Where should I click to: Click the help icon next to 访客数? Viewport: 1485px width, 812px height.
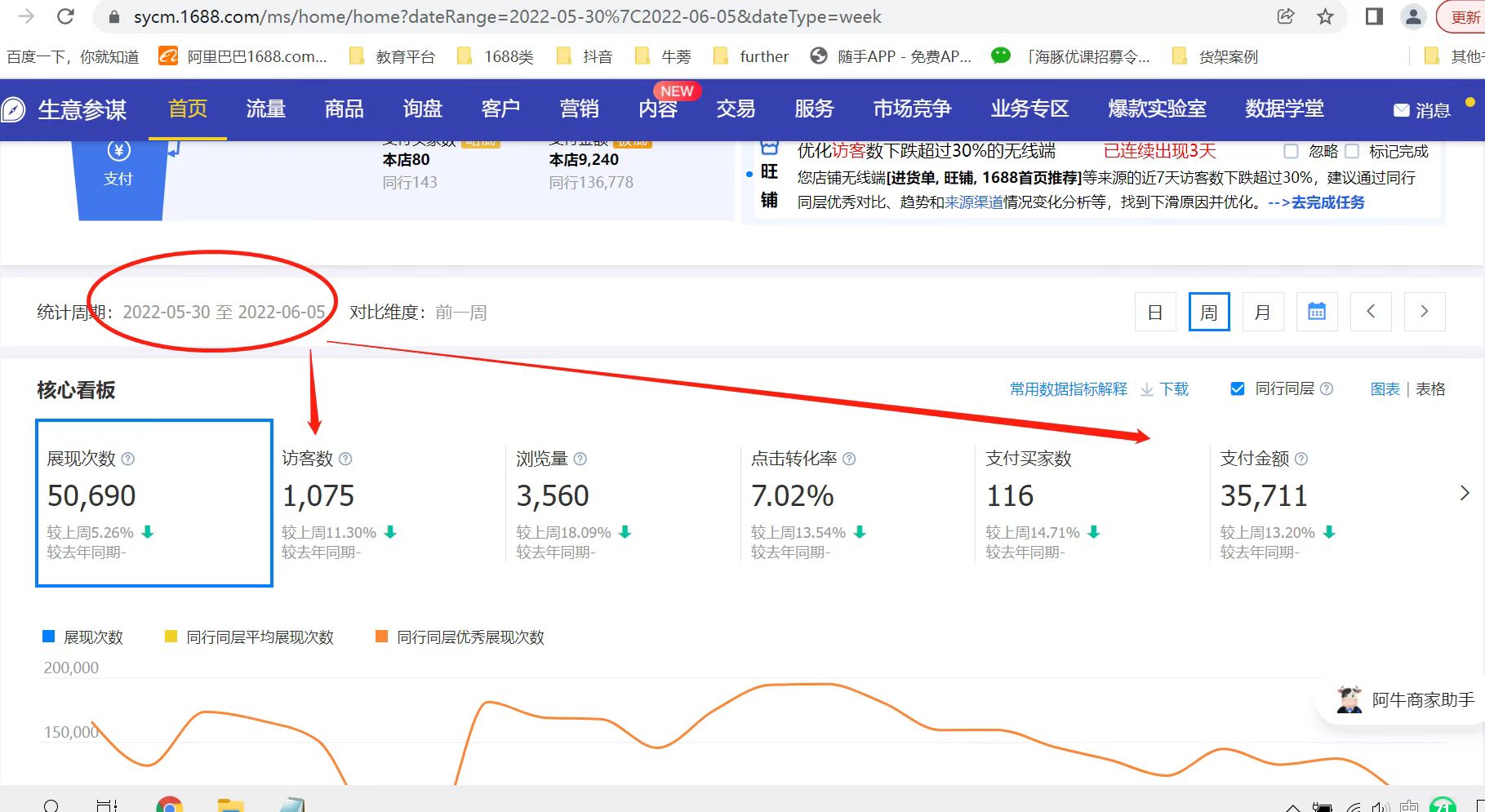click(345, 459)
